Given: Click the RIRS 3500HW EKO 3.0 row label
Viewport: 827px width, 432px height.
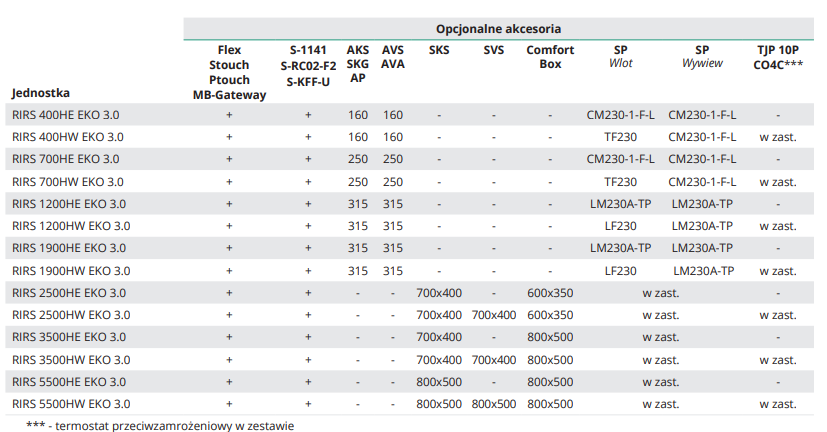Looking at the screenshot, I should pos(71,360).
